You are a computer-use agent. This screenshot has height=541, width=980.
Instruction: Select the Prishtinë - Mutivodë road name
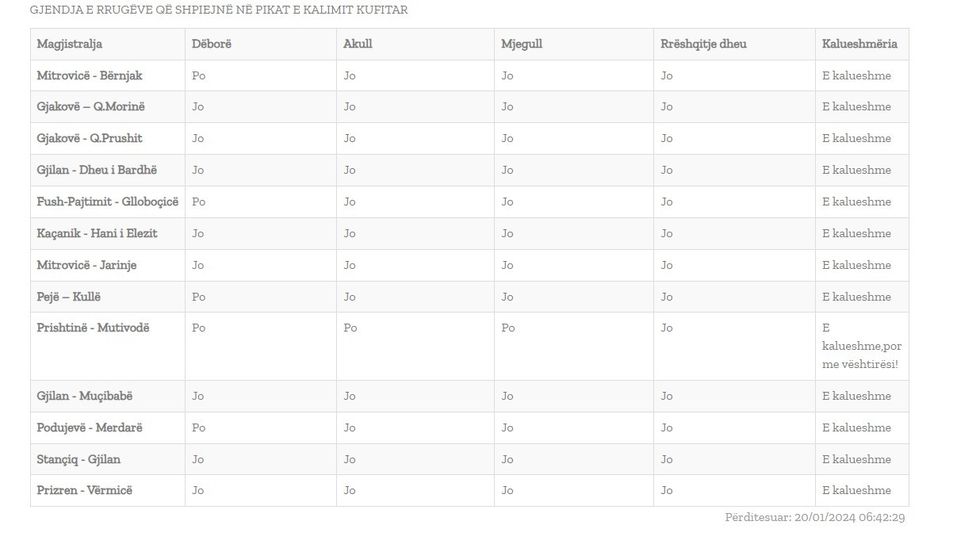tap(92, 328)
